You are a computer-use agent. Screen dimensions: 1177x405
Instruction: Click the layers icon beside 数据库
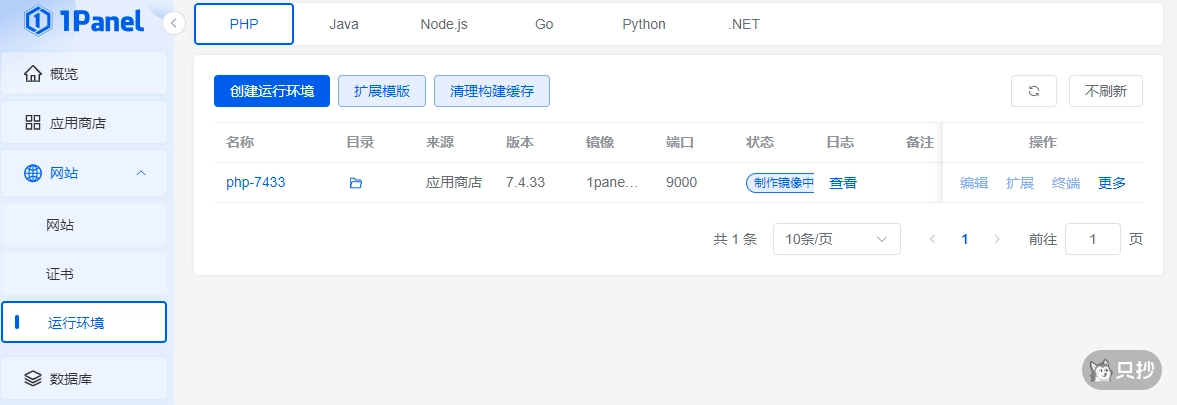point(32,379)
